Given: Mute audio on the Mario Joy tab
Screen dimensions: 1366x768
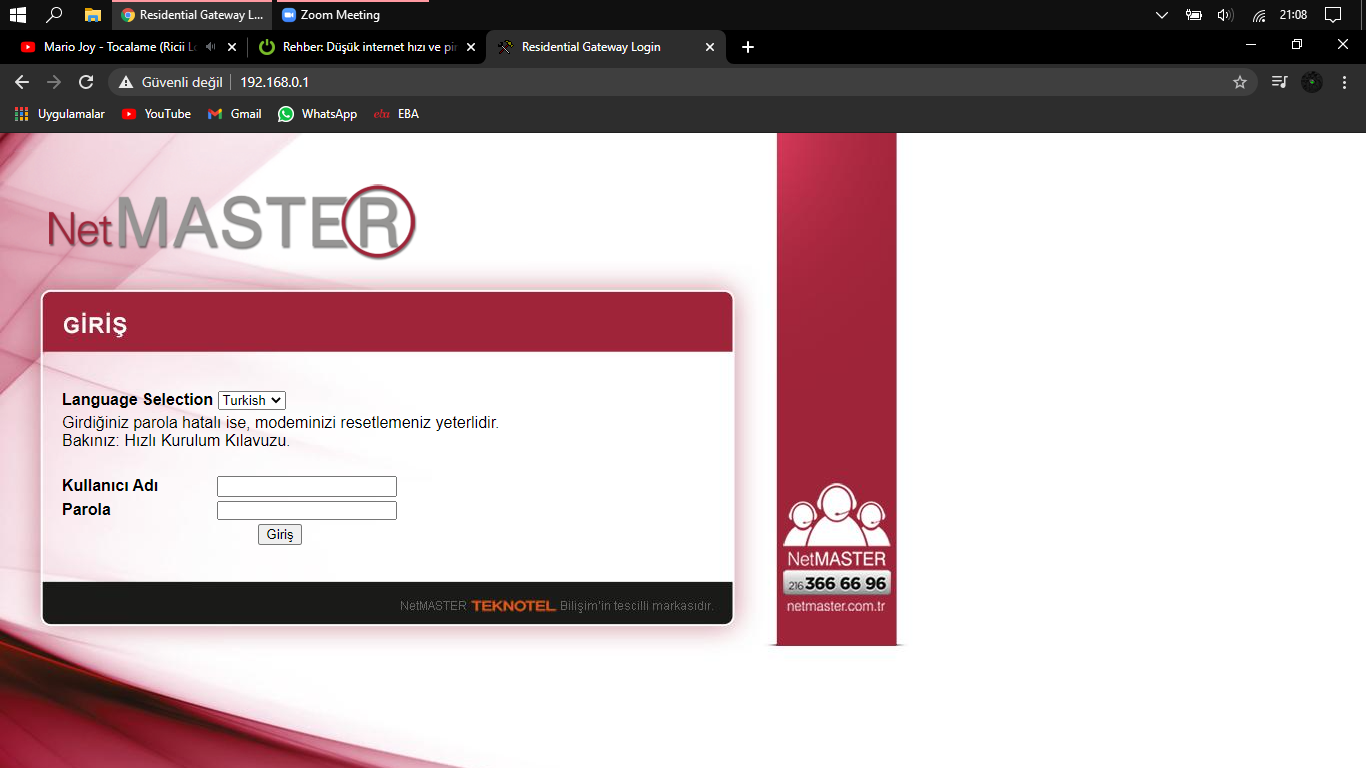Looking at the screenshot, I should (x=210, y=47).
